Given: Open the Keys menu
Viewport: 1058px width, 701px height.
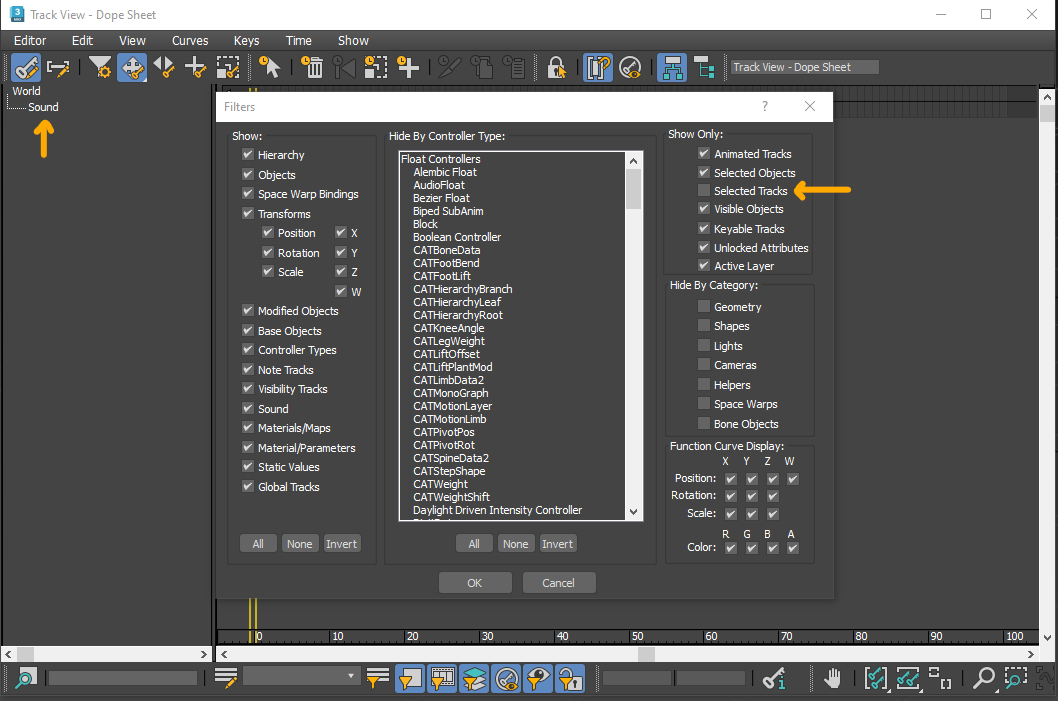Looking at the screenshot, I should click(x=246, y=40).
